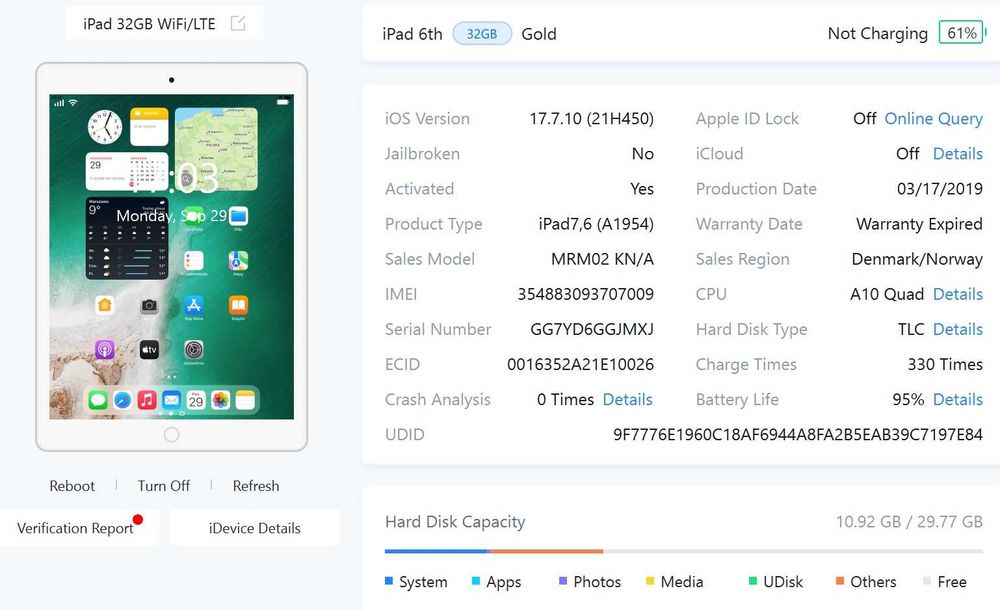Click the red notification dot on Verification Report
The height and width of the screenshot is (610, 1000).
pos(138,519)
